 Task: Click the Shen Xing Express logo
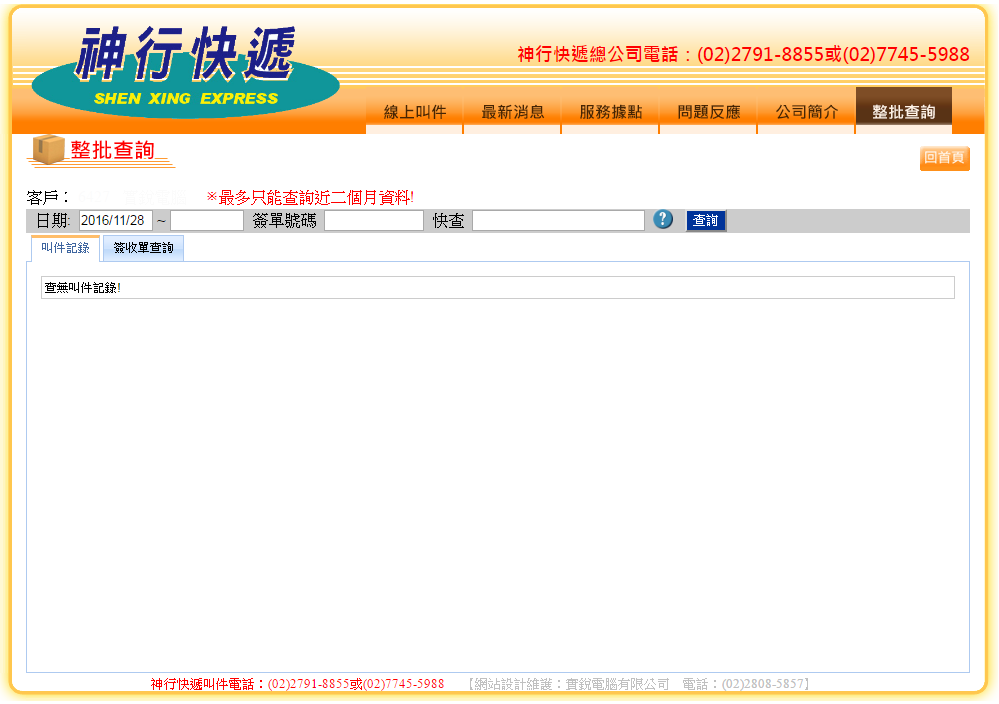pos(185,68)
